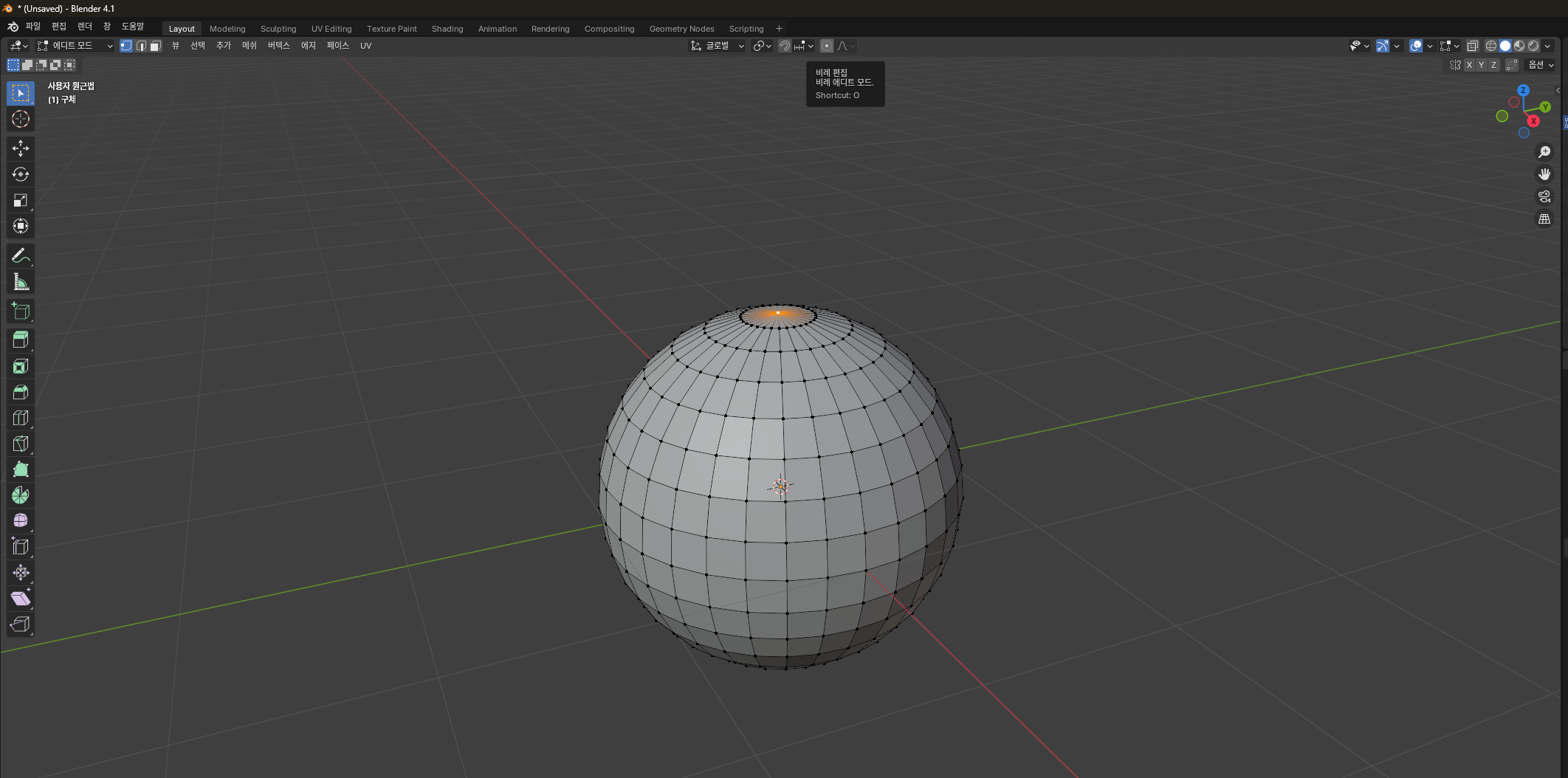Select the Knife tool
The height and width of the screenshot is (778, 1568).
[x=21, y=444]
